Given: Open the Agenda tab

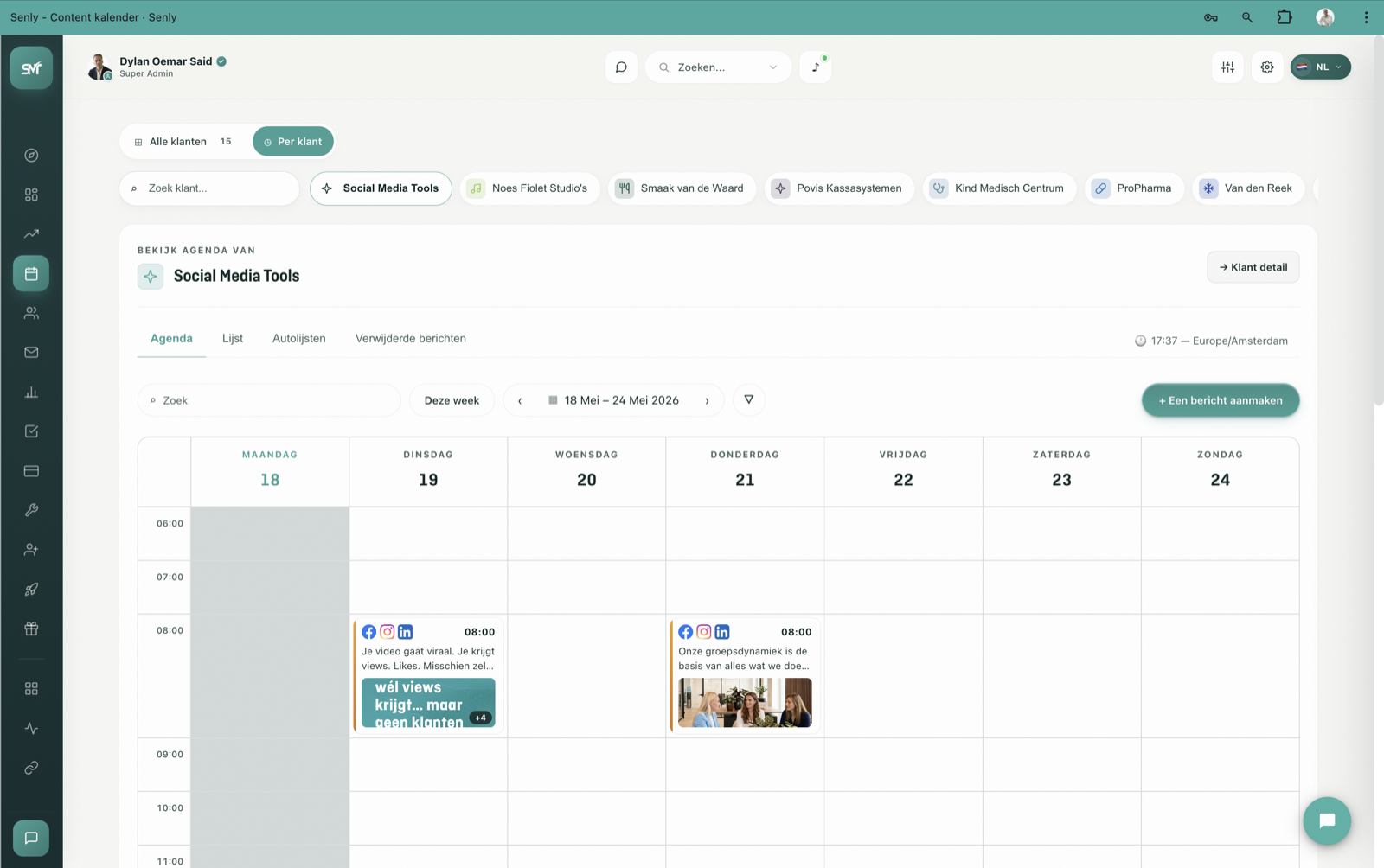Looking at the screenshot, I should point(171,339).
